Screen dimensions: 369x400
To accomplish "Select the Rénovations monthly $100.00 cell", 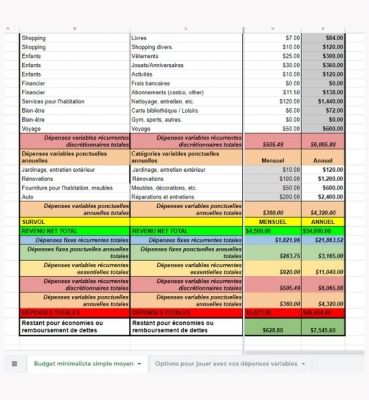I will tap(273, 179).
